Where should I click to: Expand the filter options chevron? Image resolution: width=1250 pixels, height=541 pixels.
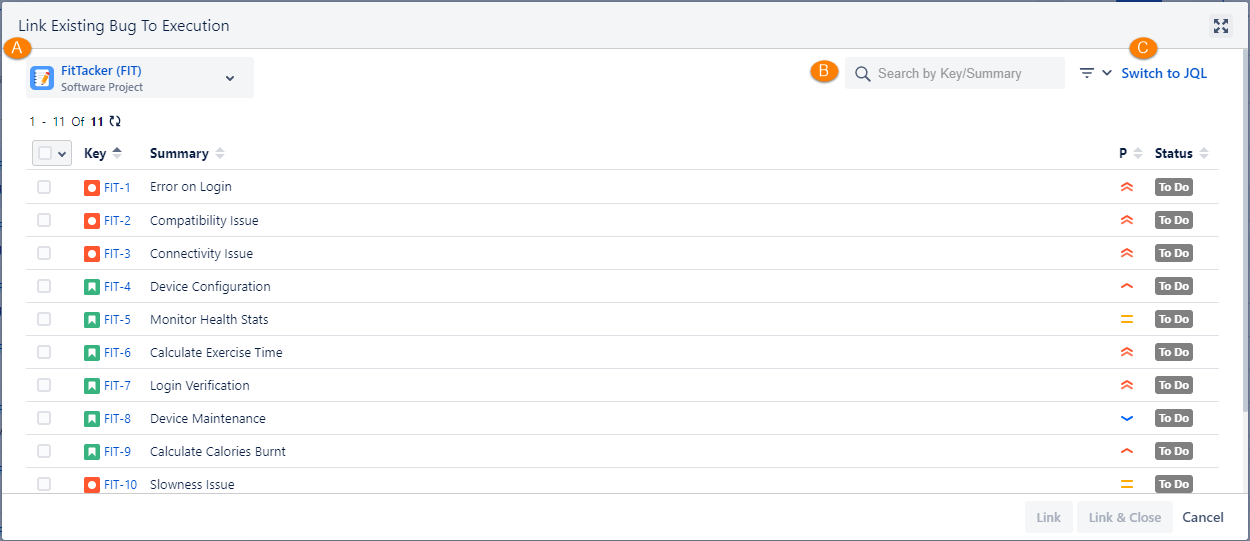click(x=1107, y=73)
